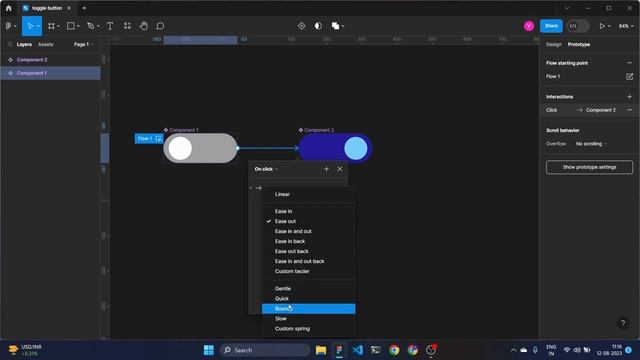Screen dimensions: 640x360
Task: Click the component actions icon in toolbar
Action: click(301, 26)
